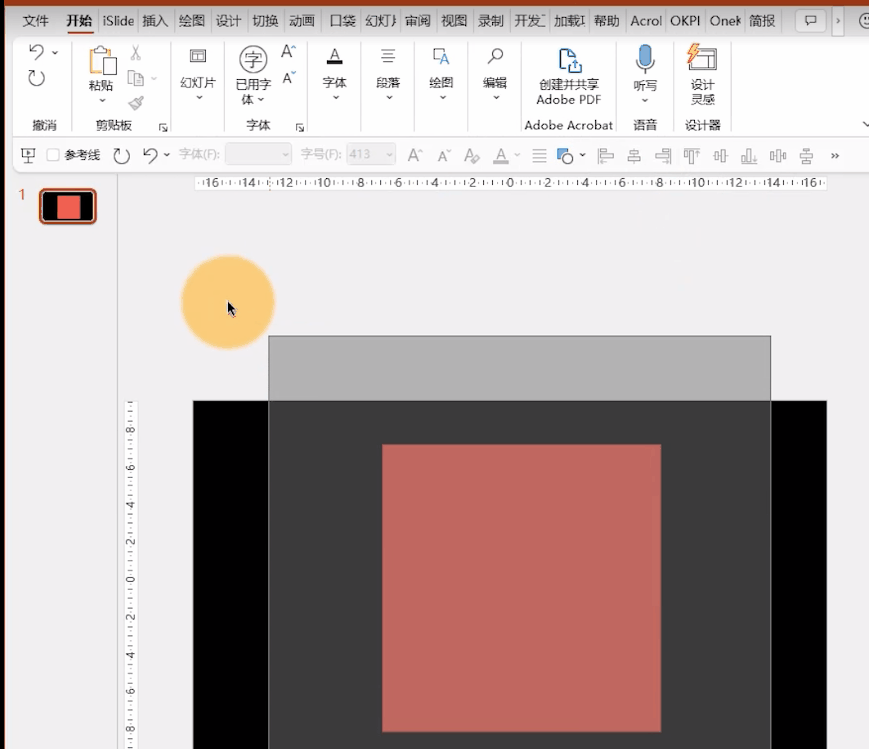The height and width of the screenshot is (749, 869).
Task: Switch to the 录制 Record tab
Action: [491, 21]
